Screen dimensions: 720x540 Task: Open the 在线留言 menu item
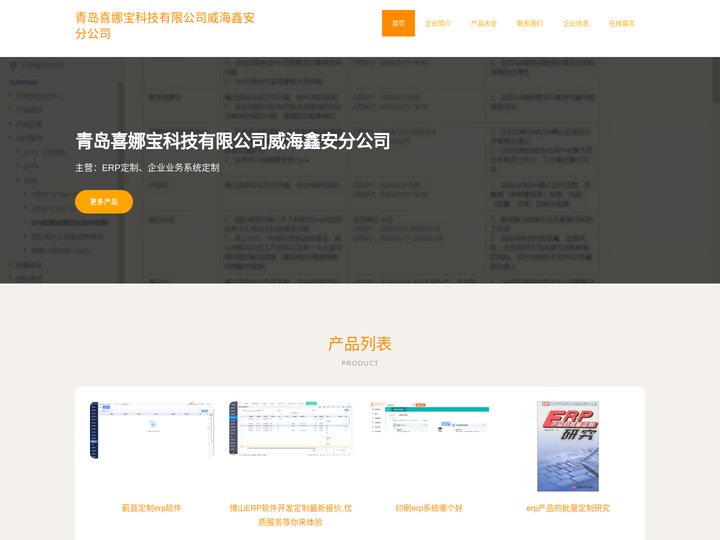[621, 23]
